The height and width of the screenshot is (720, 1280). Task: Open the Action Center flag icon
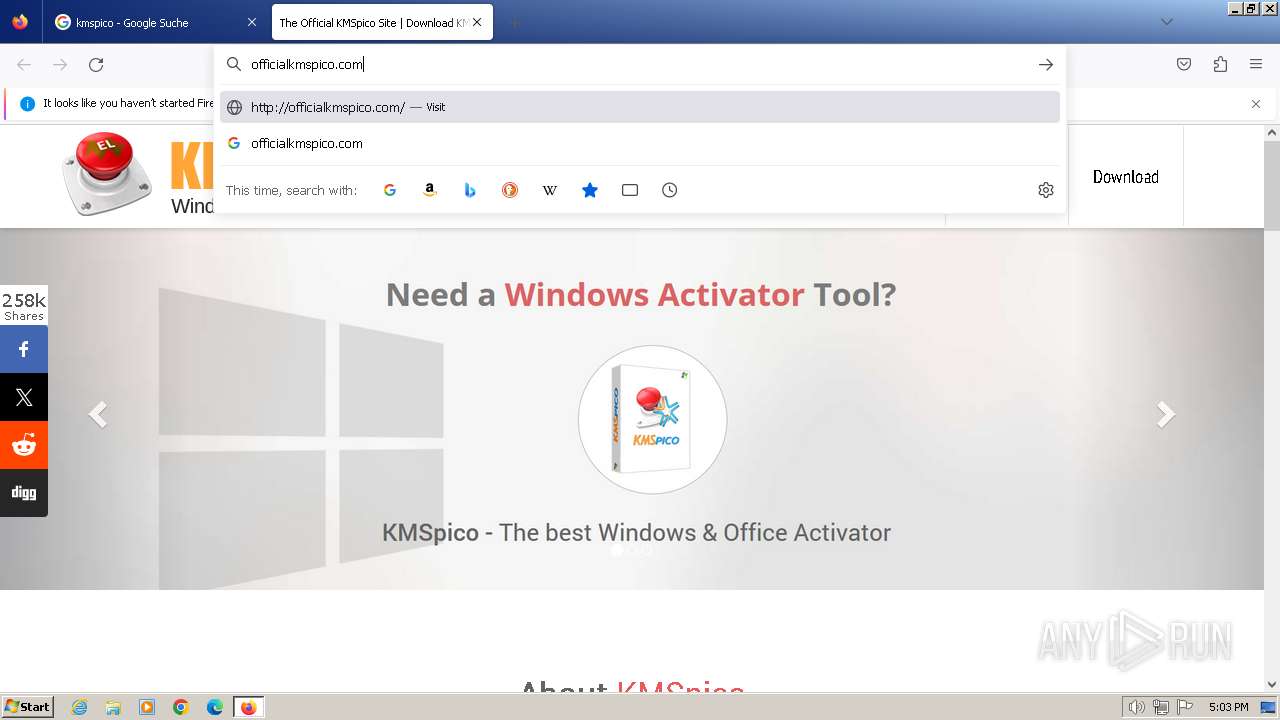pos(1185,707)
